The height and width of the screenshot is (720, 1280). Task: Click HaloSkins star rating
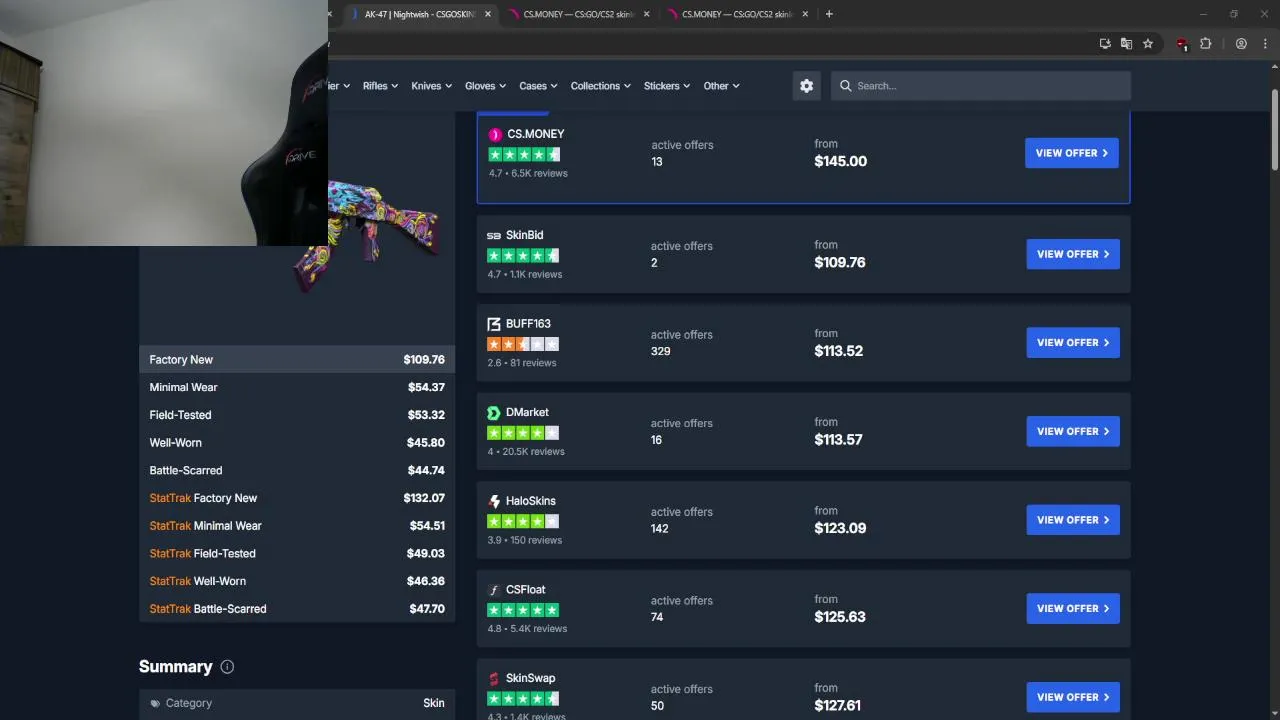(523, 521)
